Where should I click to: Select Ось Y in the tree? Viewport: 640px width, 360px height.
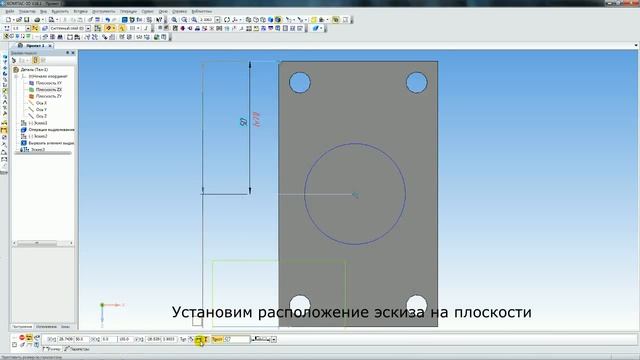pyautogui.click(x=41, y=109)
